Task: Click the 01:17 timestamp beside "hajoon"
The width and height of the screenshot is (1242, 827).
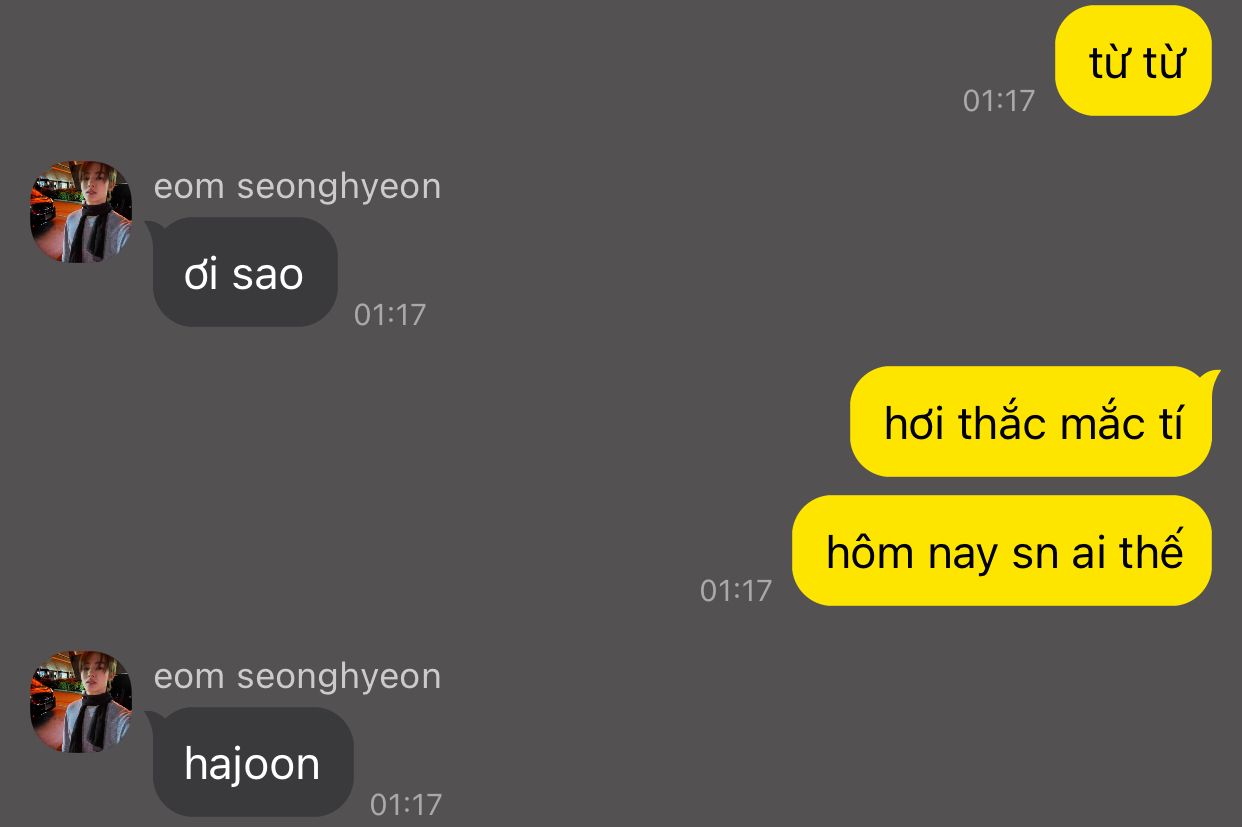Action: (x=406, y=804)
